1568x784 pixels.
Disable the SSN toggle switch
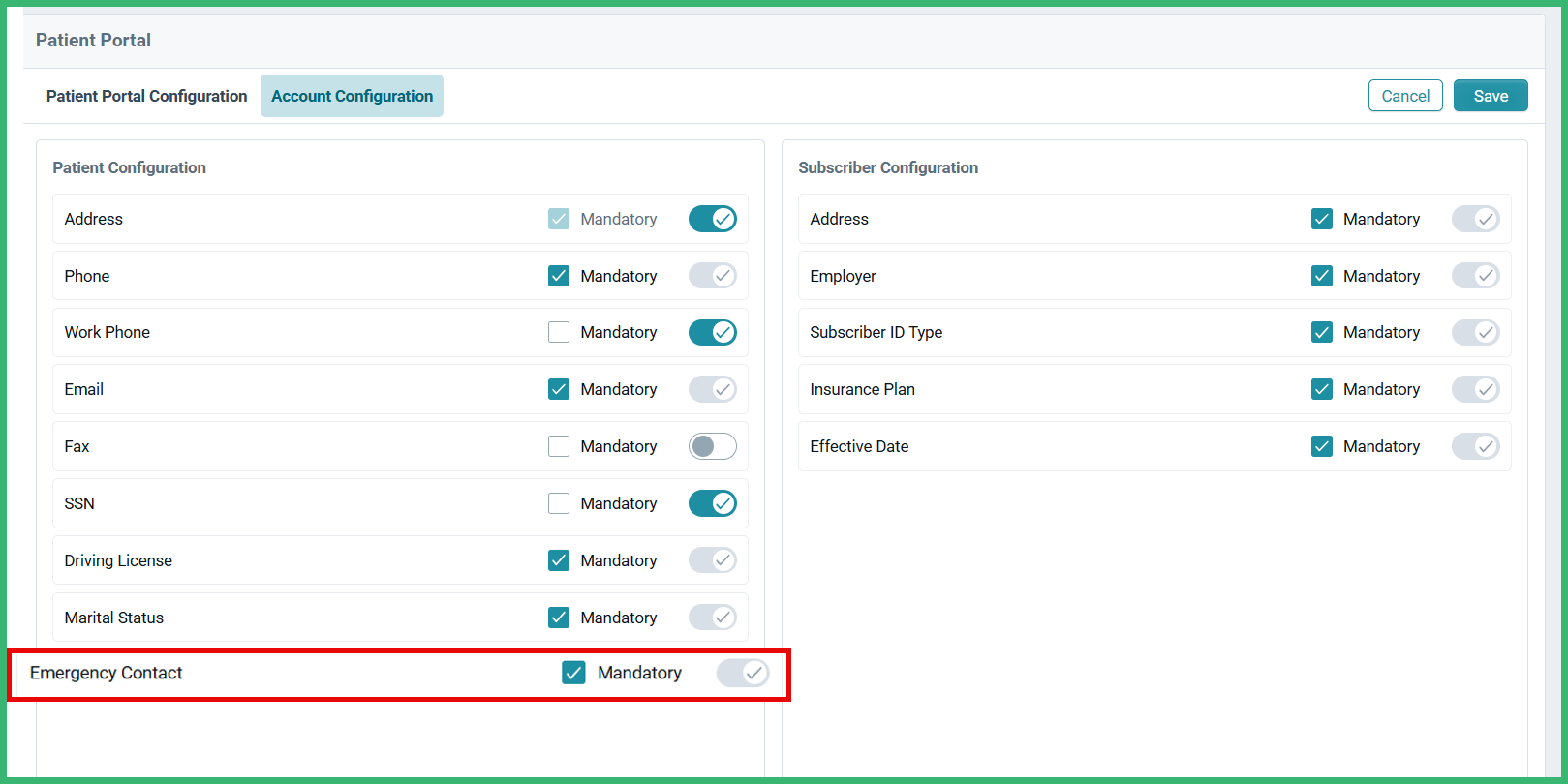click(x=712, y=503)
